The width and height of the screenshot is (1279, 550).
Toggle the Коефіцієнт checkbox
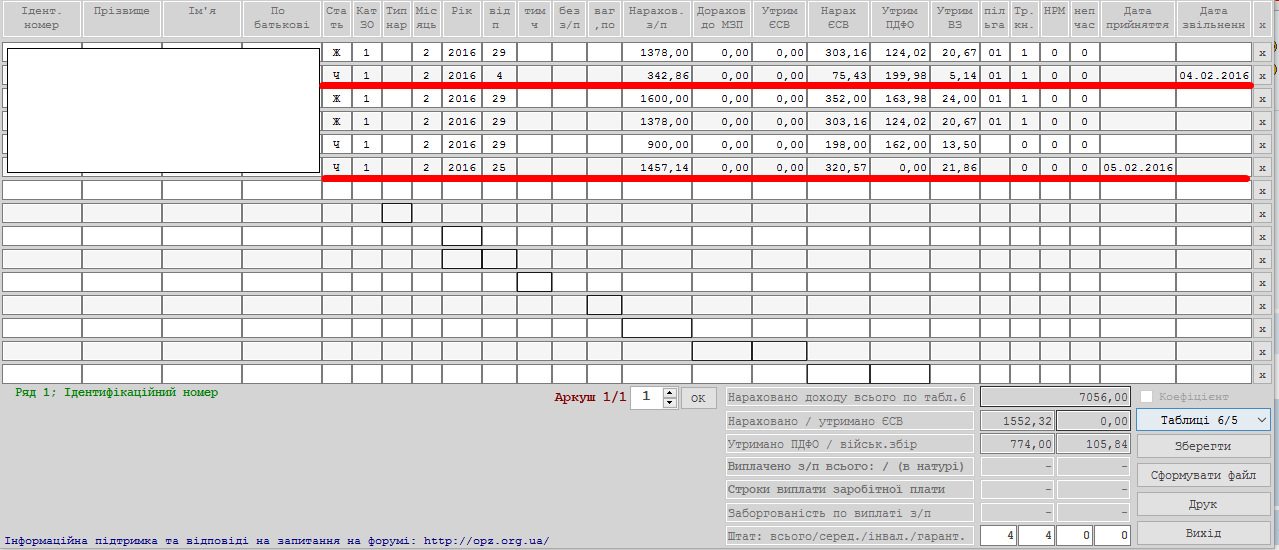click(1147, 397)
